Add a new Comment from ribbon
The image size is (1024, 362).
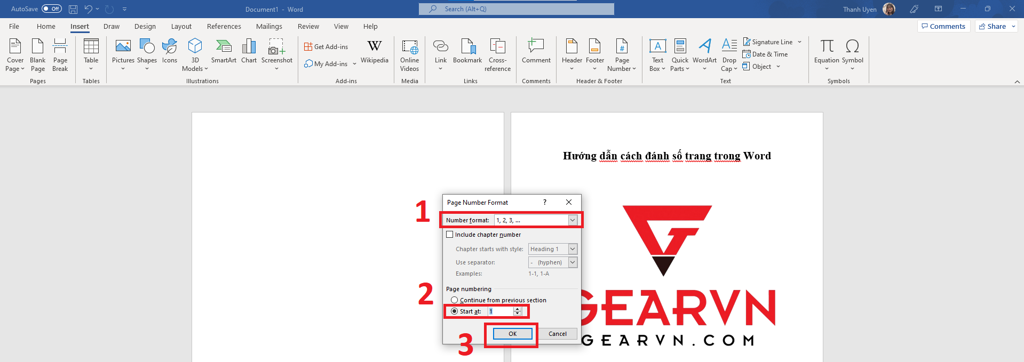point(536,52)
